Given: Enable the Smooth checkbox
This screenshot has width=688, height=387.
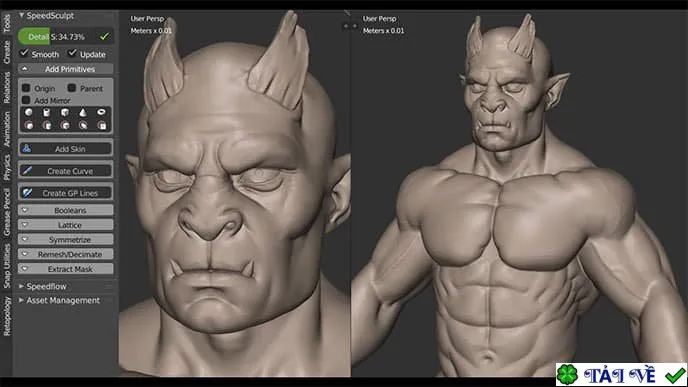Looking at the screenshot, I should click(24, 53).
